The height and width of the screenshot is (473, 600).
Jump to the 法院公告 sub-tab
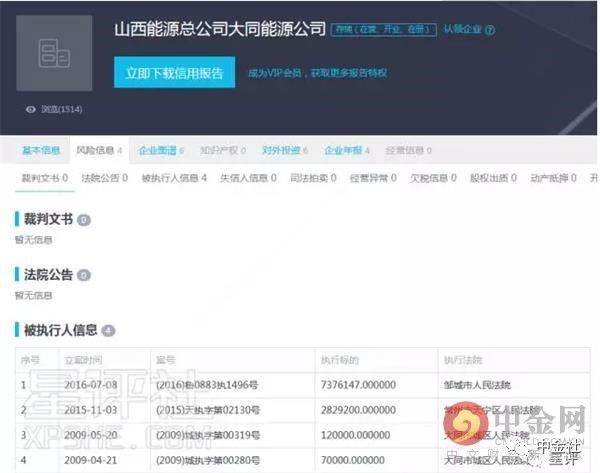(x=104, y=178)
